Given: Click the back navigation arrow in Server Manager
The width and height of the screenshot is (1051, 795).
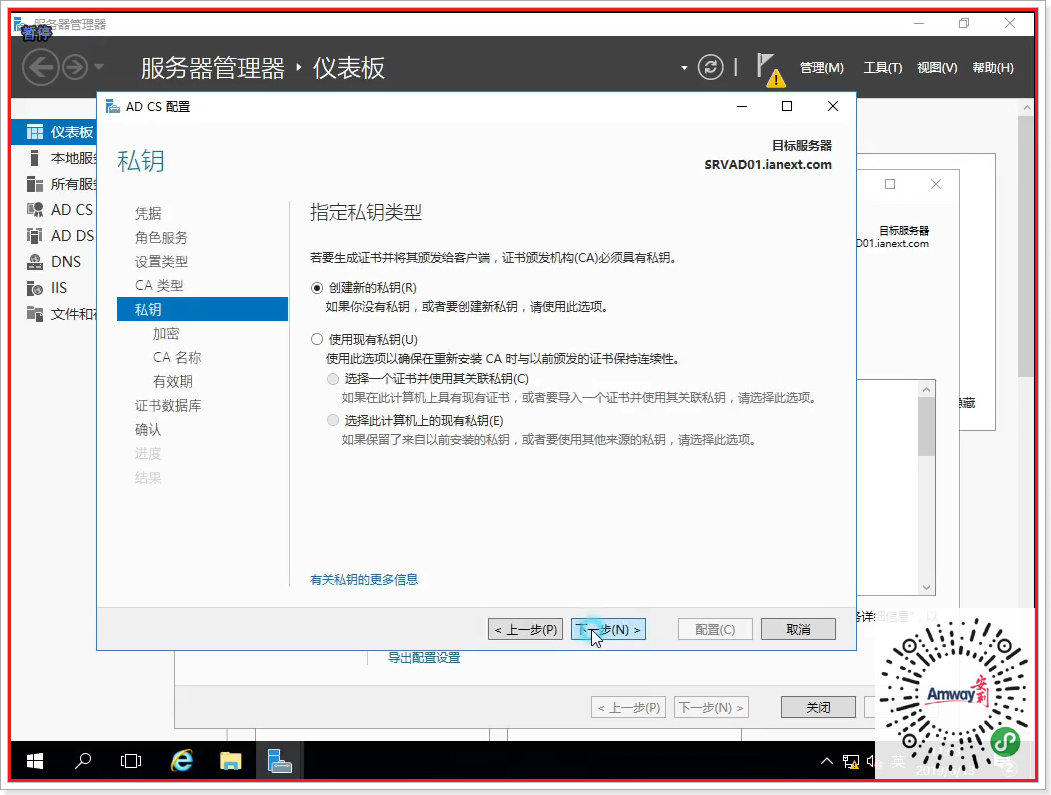Looking at the screenshot, I should [40, 68].
